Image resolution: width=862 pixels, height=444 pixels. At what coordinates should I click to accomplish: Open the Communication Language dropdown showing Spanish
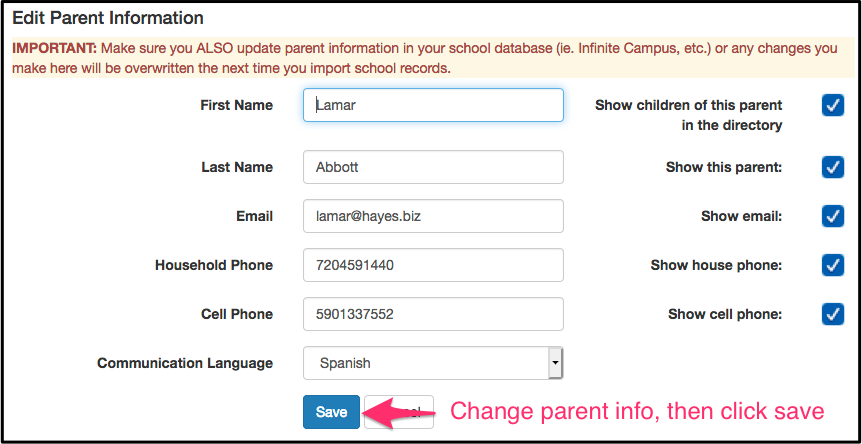coord(433,363)
